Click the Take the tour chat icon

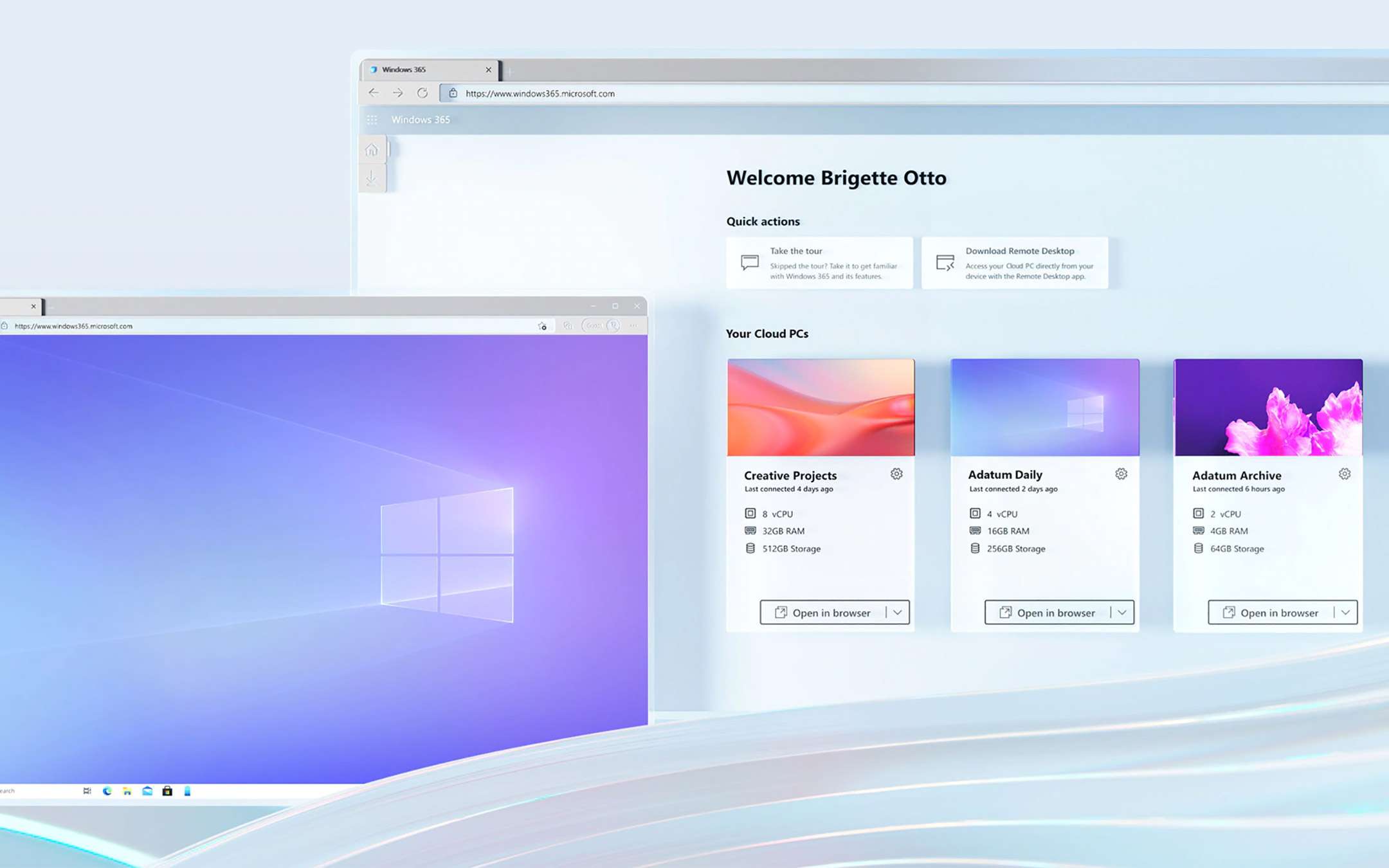pyautogui.click(x=750, y=262)
